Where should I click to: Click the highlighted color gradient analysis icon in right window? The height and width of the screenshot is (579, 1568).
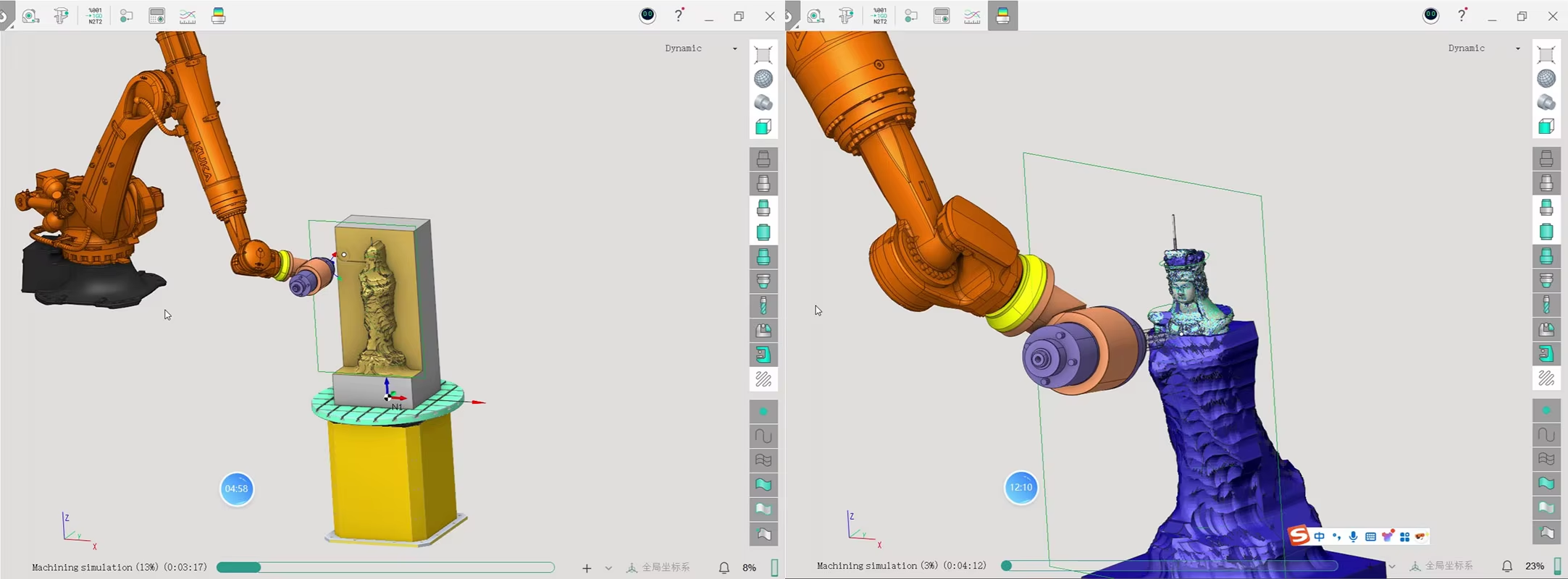point(1002,16)
